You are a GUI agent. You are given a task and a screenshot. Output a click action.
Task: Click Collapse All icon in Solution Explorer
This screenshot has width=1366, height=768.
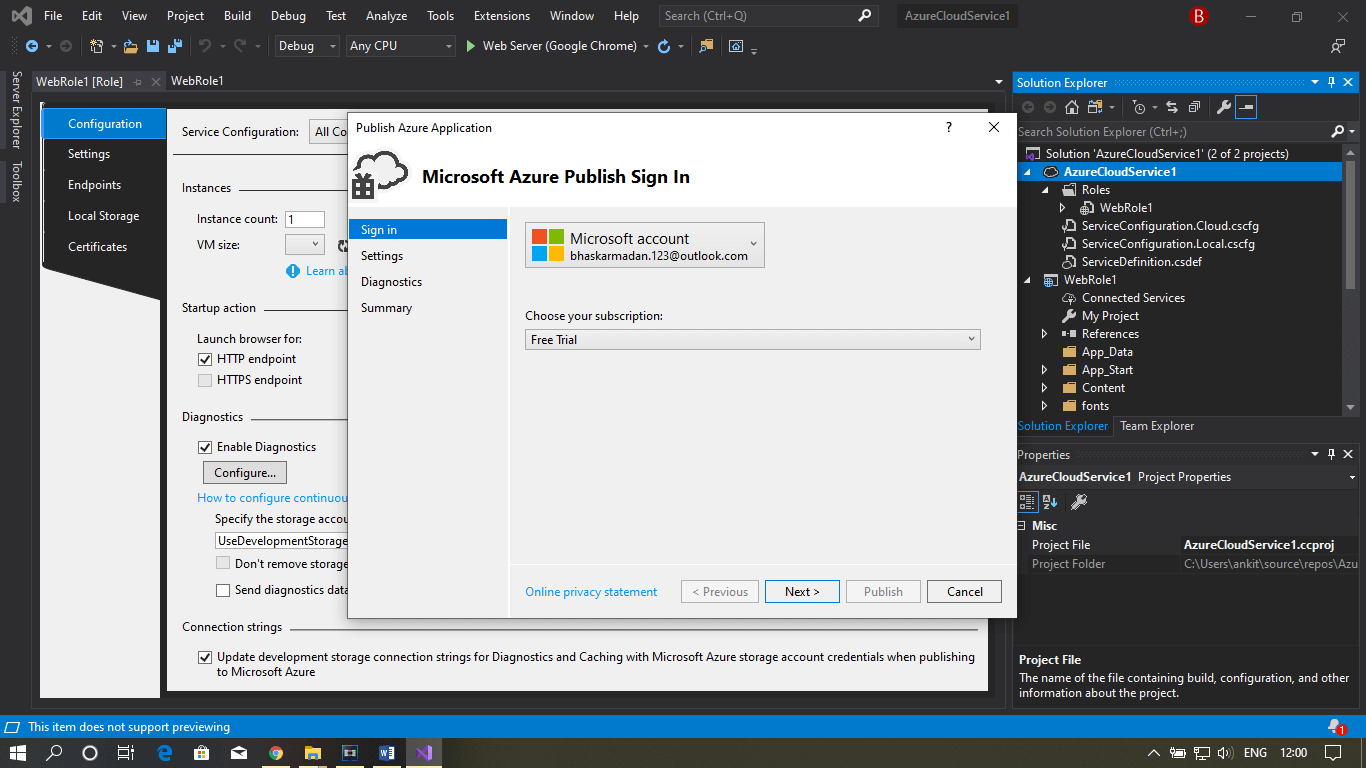pos(1194,107)
